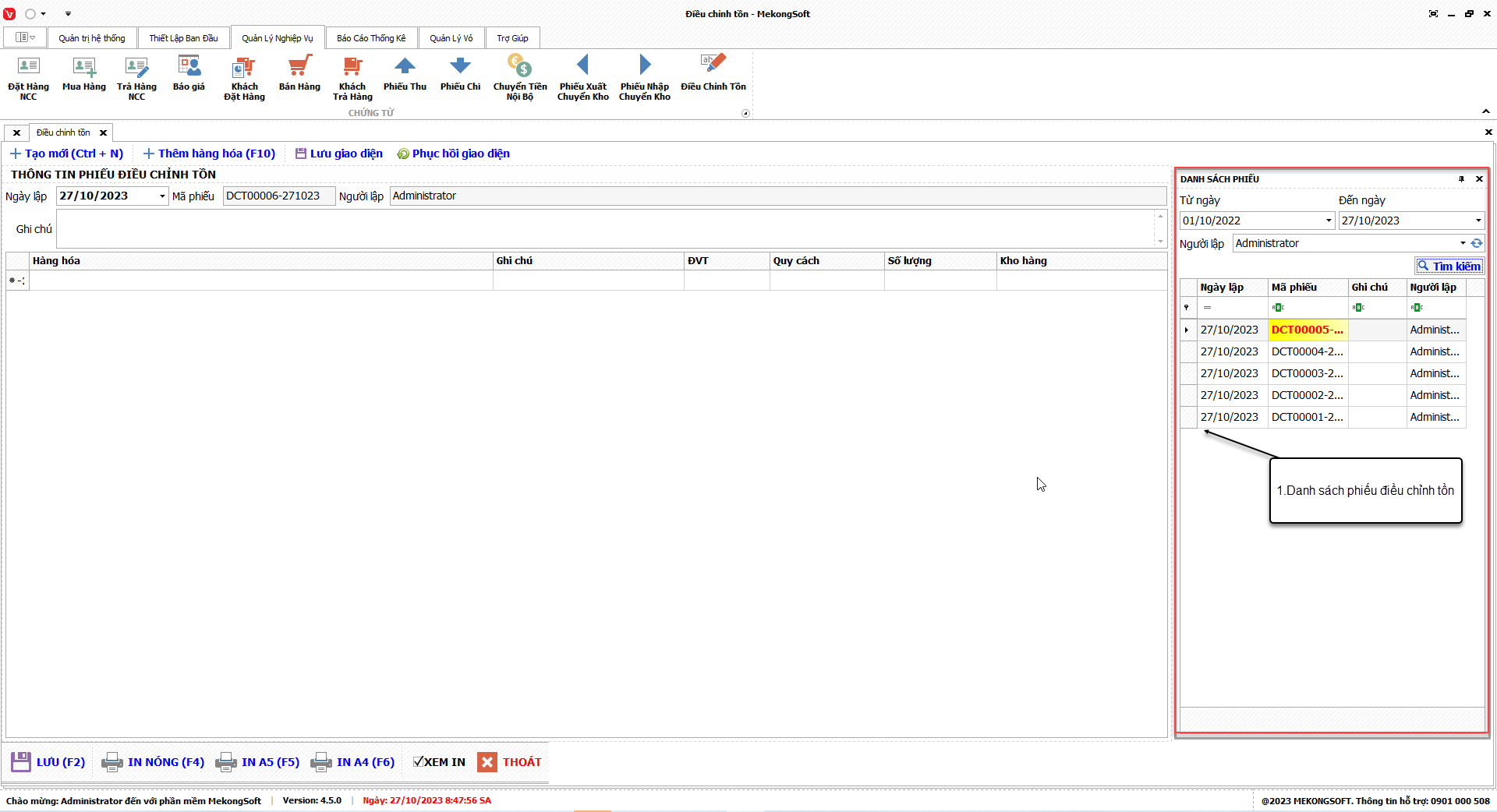
Task: Click the Ghi chú column filter icon in list
Action: (1358, 308)
